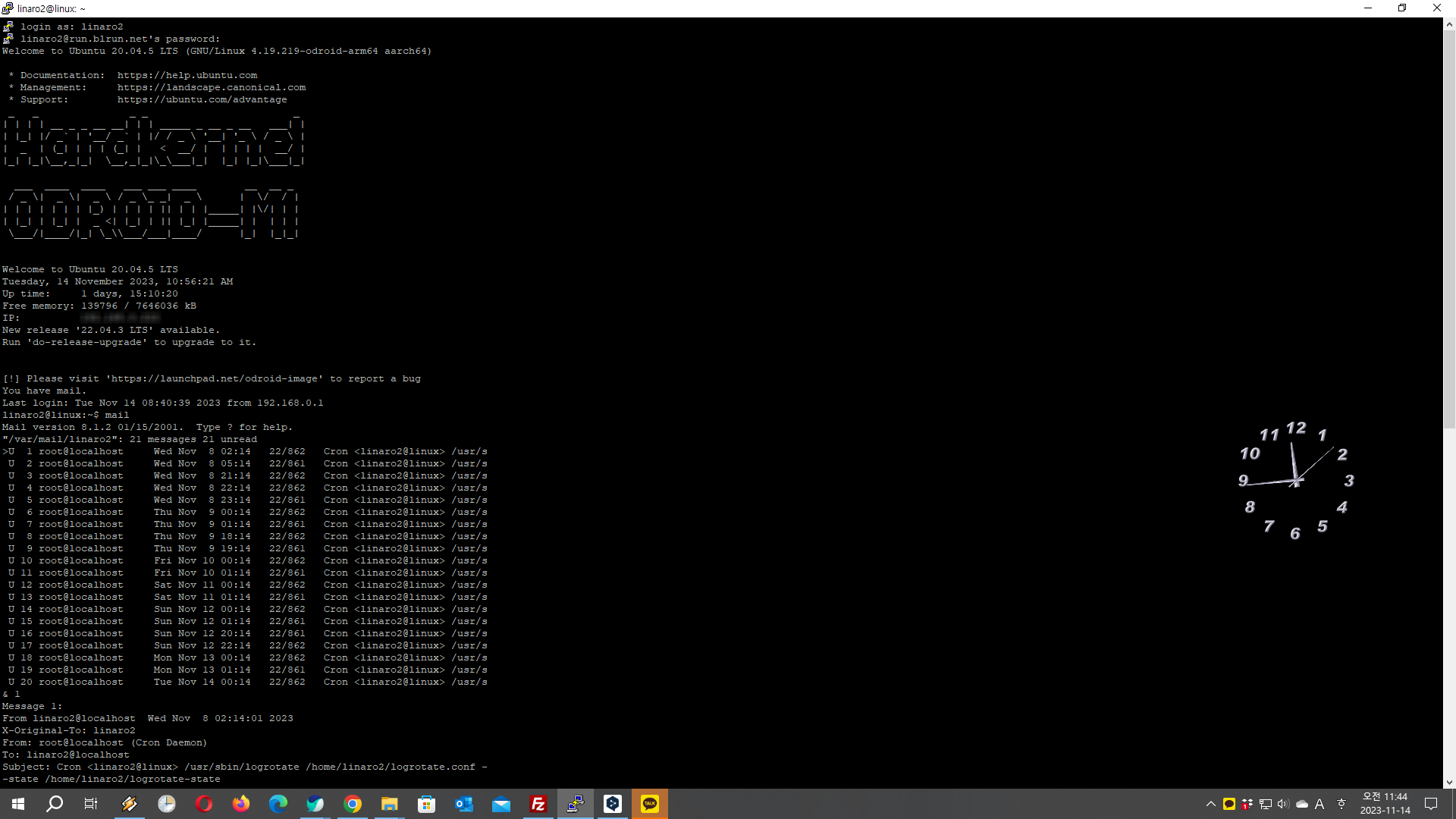
Task: Open tray icon with red badge 1
Action: click(1247, 804)
